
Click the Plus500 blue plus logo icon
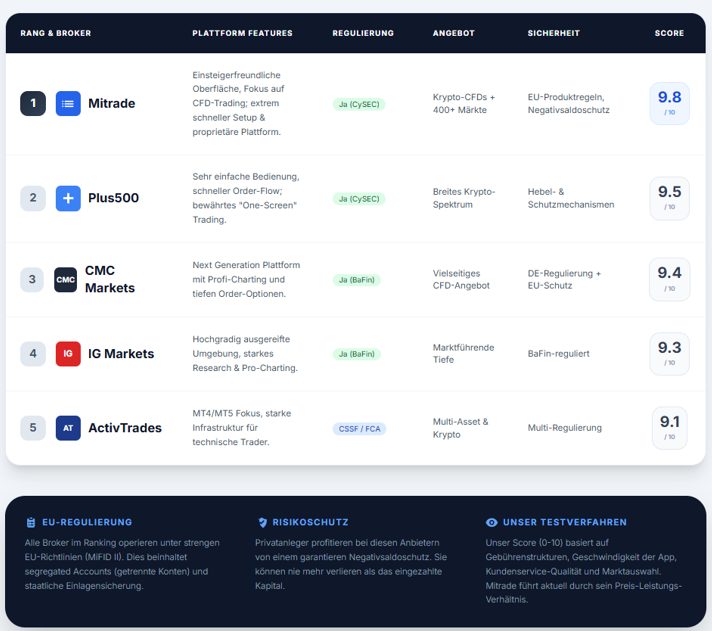pyautogui.click(x=68, y=198)
